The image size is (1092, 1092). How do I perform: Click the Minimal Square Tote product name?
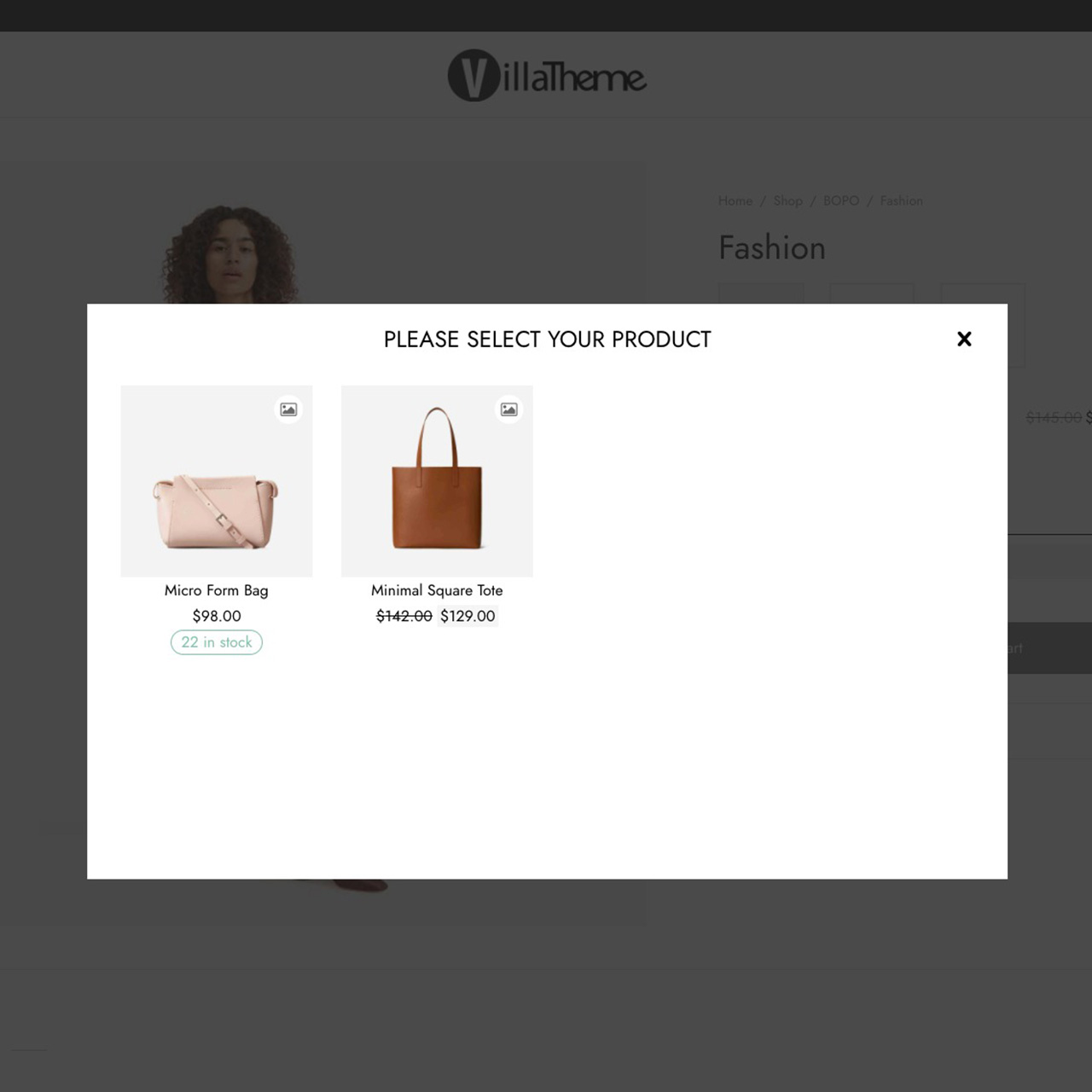[x=437, y=590]
